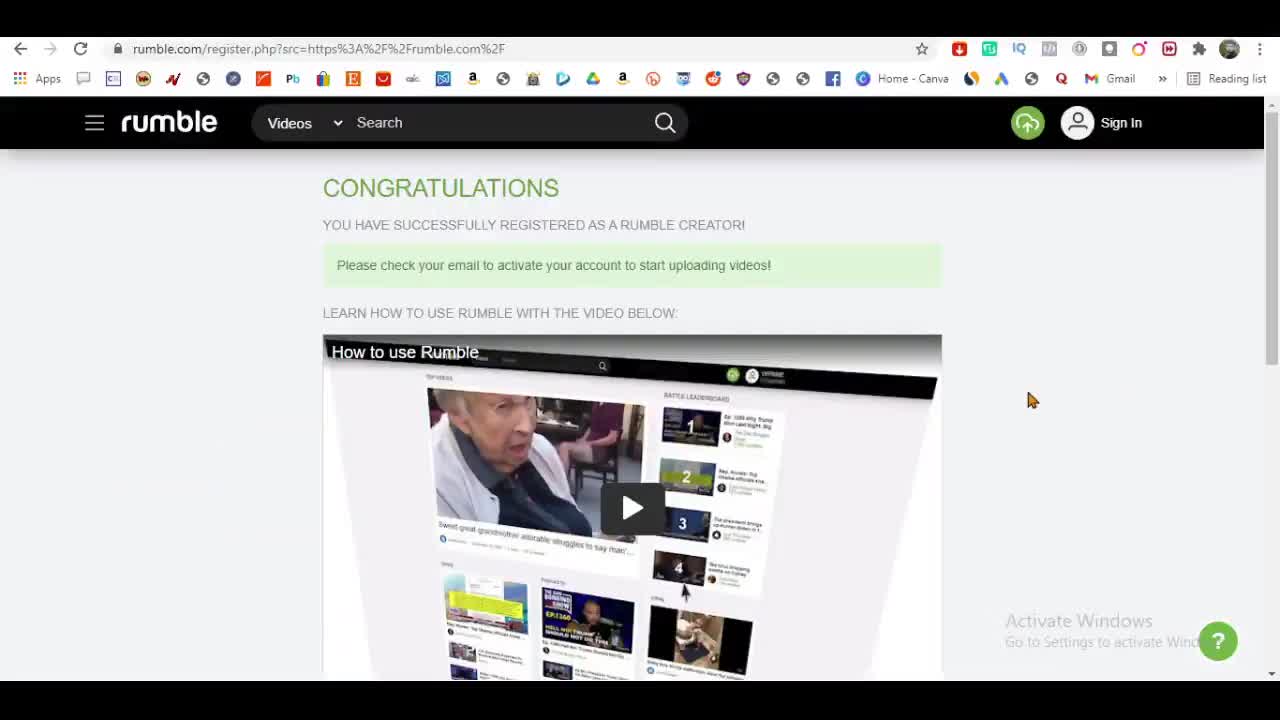Open the Reading list
The image size is (1280, 720).
pos(1226,79)
